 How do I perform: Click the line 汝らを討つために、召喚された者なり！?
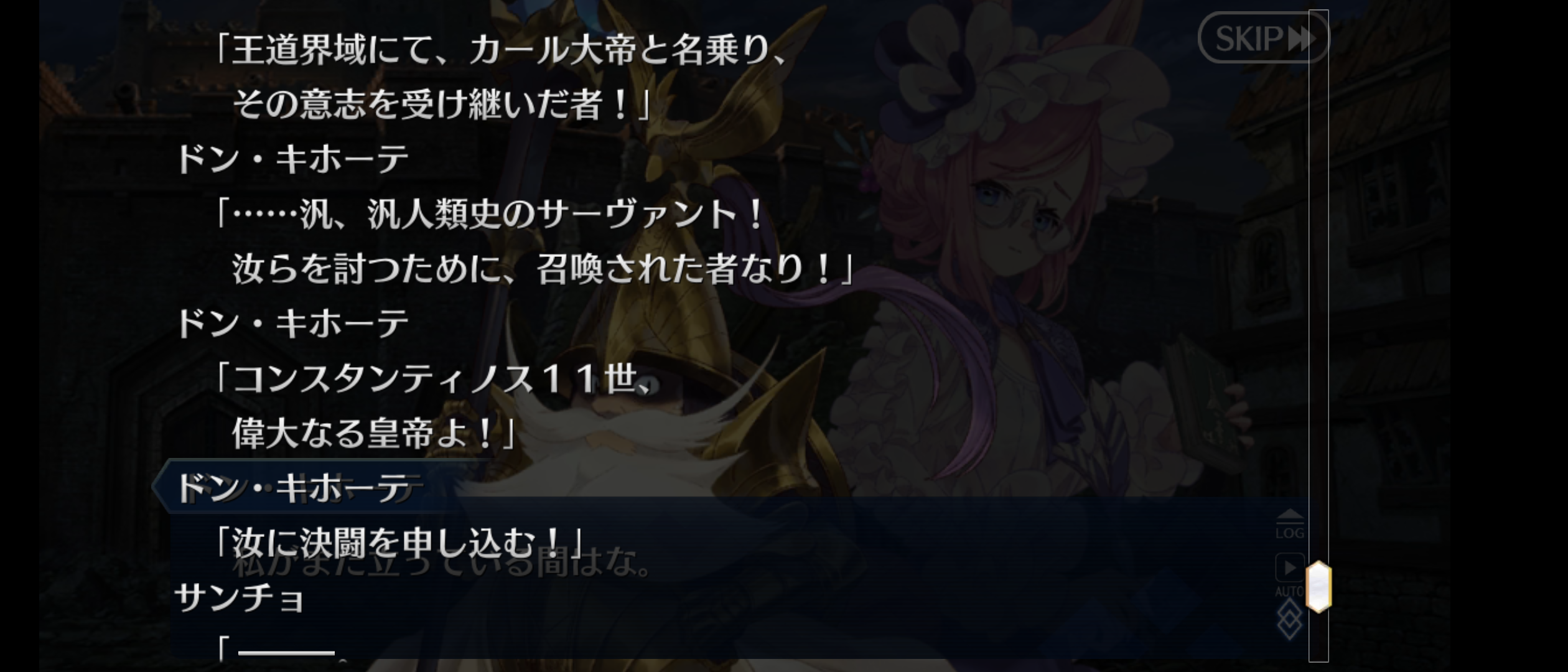click(x=543, y=269)
